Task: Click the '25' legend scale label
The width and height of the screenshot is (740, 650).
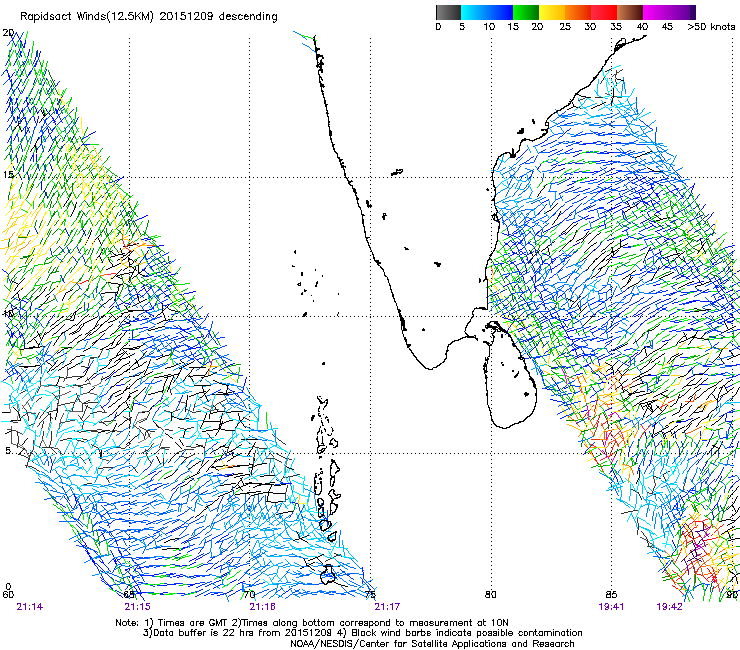Action: click(565, 27)
